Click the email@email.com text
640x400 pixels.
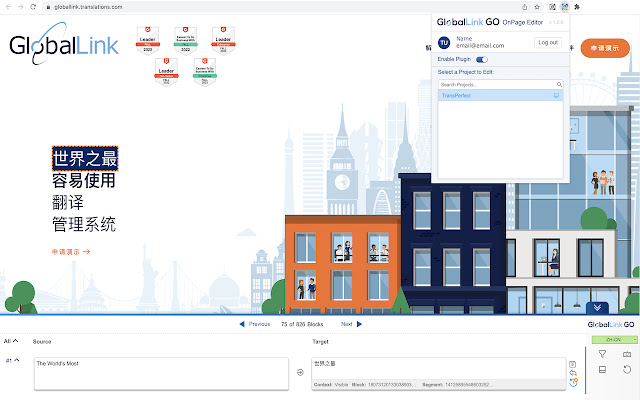coord(480,46)
